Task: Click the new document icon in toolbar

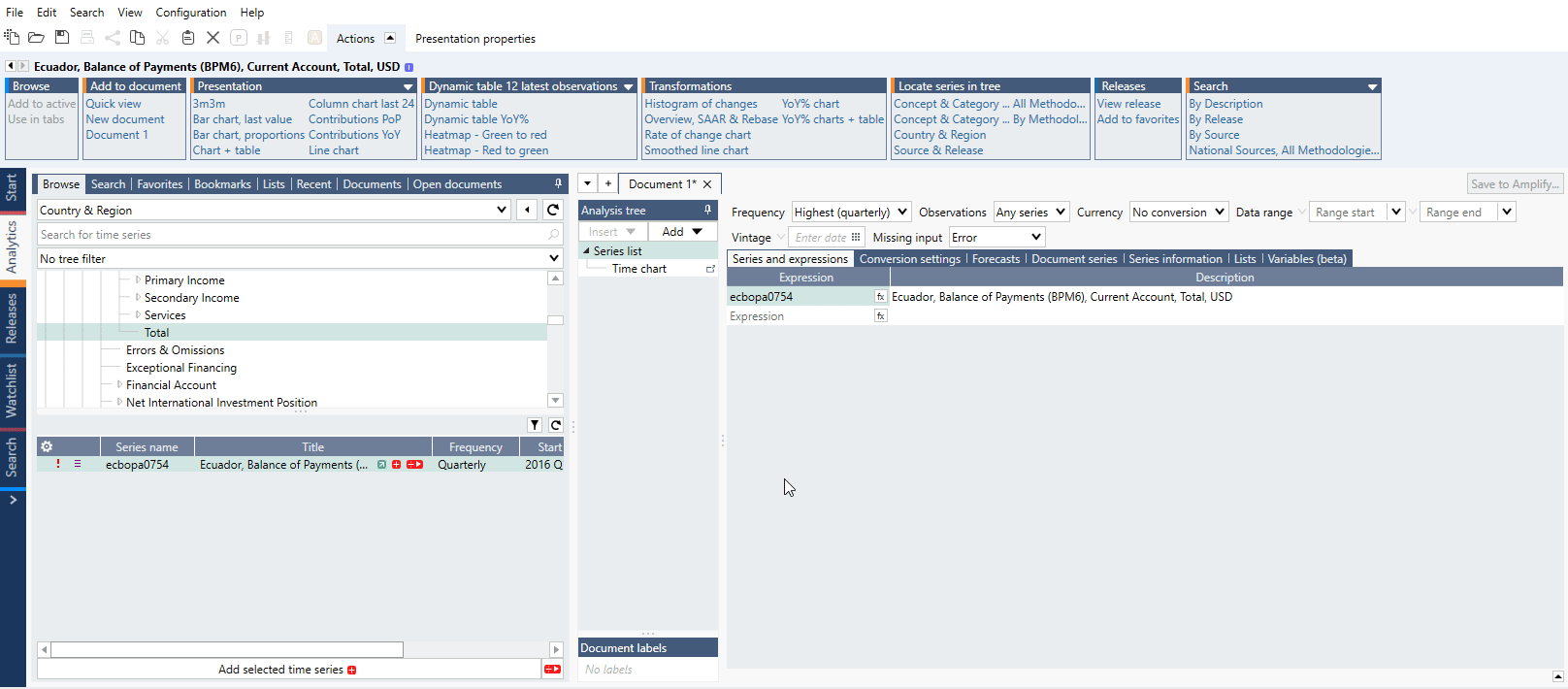Action: click(12, 38)
